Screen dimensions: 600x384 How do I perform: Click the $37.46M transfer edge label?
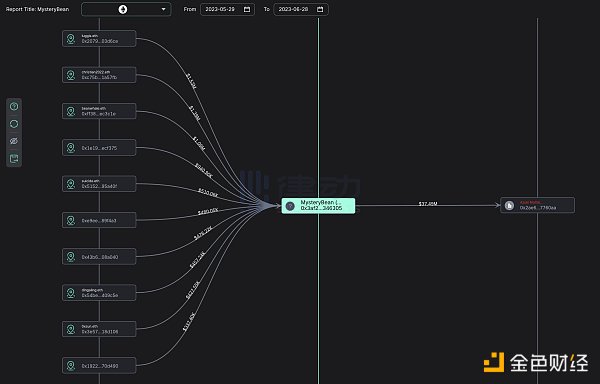(x=428, y=204)
